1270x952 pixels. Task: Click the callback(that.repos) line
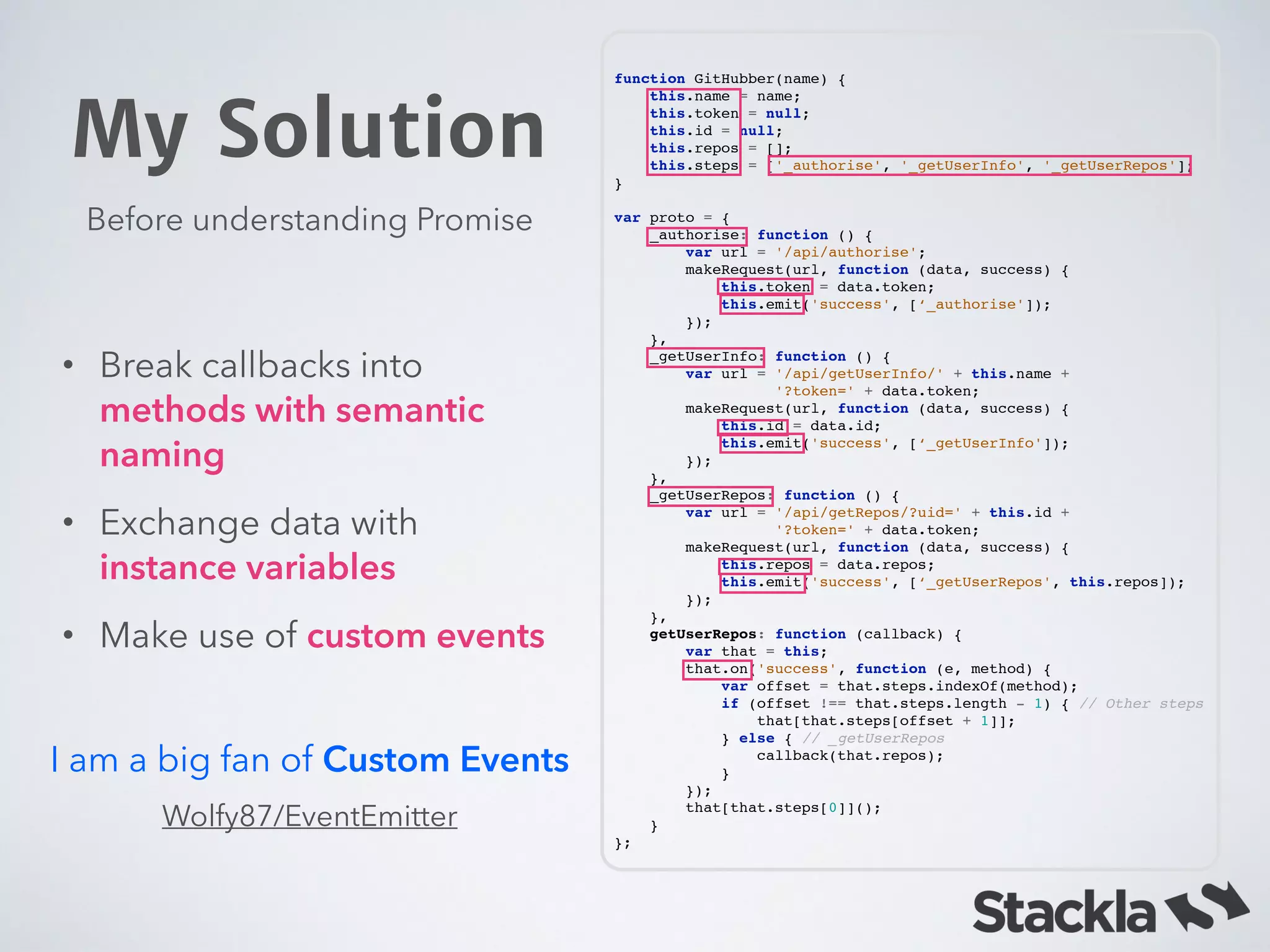(850, 756)
